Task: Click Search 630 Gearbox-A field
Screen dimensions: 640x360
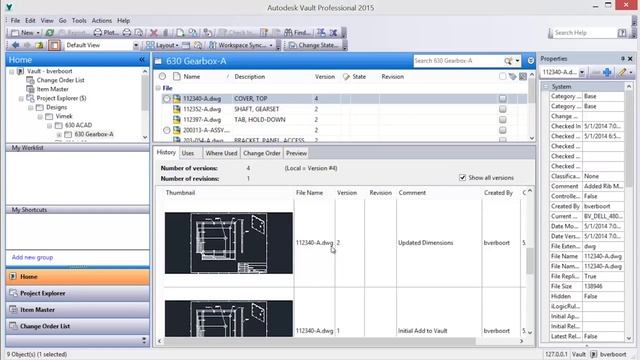Action: pyautogui.click(x=458, y=61)
